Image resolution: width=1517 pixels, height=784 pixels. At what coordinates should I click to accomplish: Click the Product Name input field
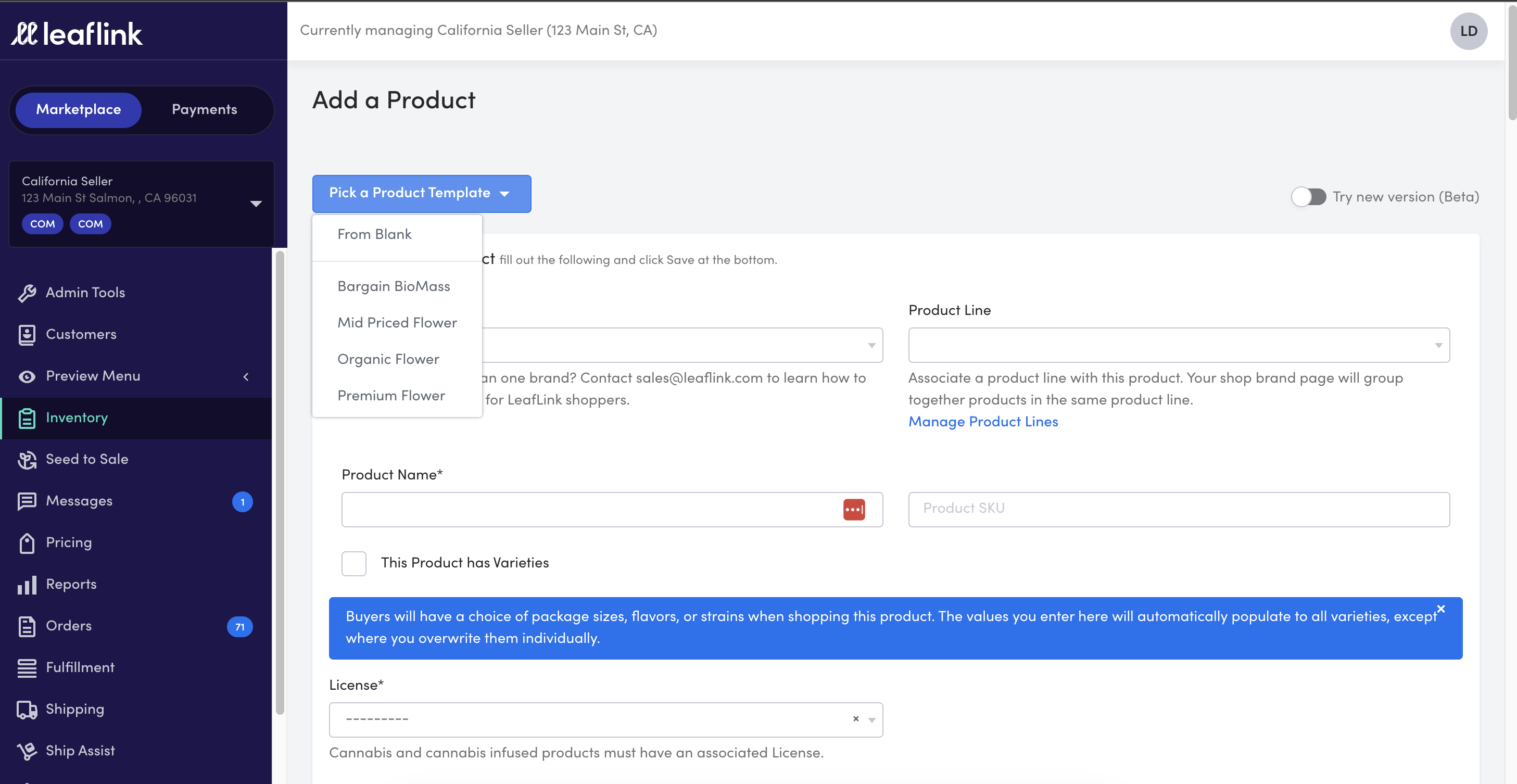(612, 510)
